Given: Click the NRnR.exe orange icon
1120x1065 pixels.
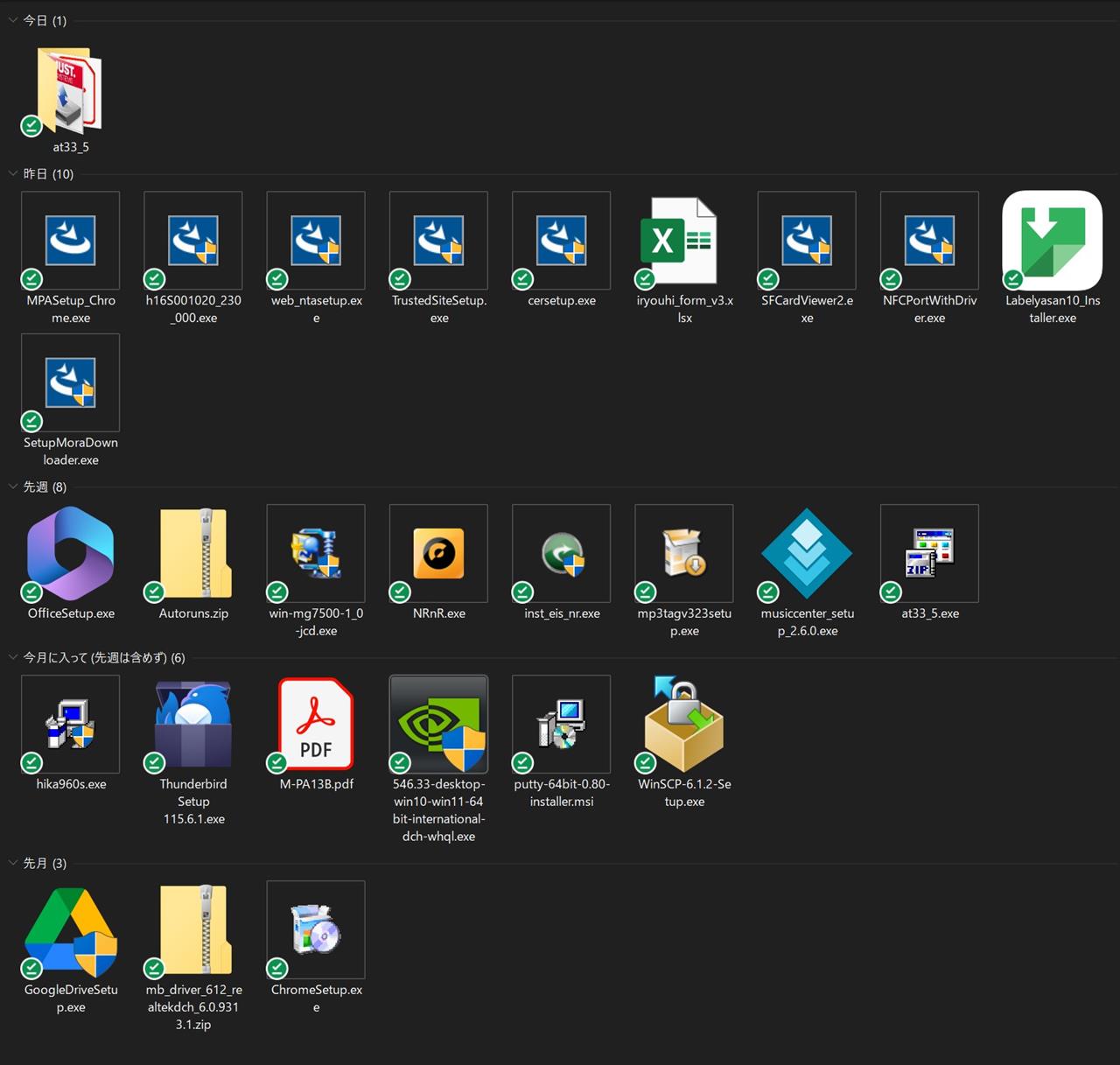Looking at the screenshot, I should tap(438, 553).
